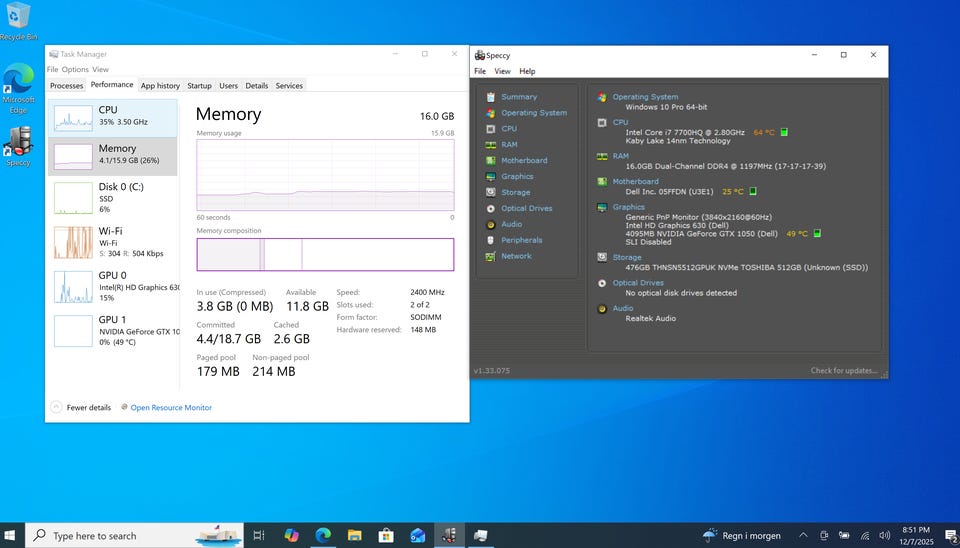Switch to the Startup tab
The width and height of the screenshot is (960, 548).
[199, 86]
